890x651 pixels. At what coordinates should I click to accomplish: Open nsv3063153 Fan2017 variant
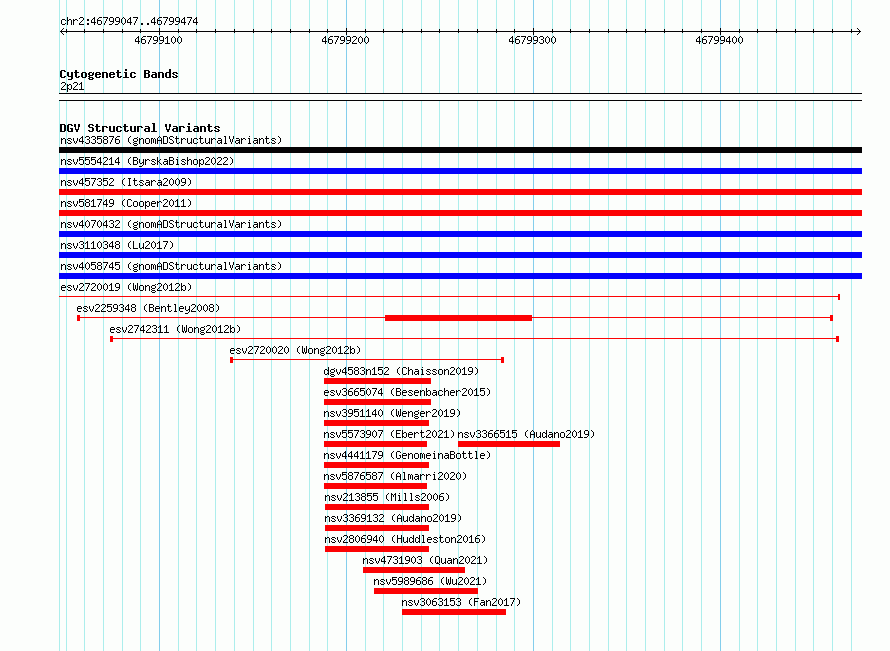coord(461,602)
